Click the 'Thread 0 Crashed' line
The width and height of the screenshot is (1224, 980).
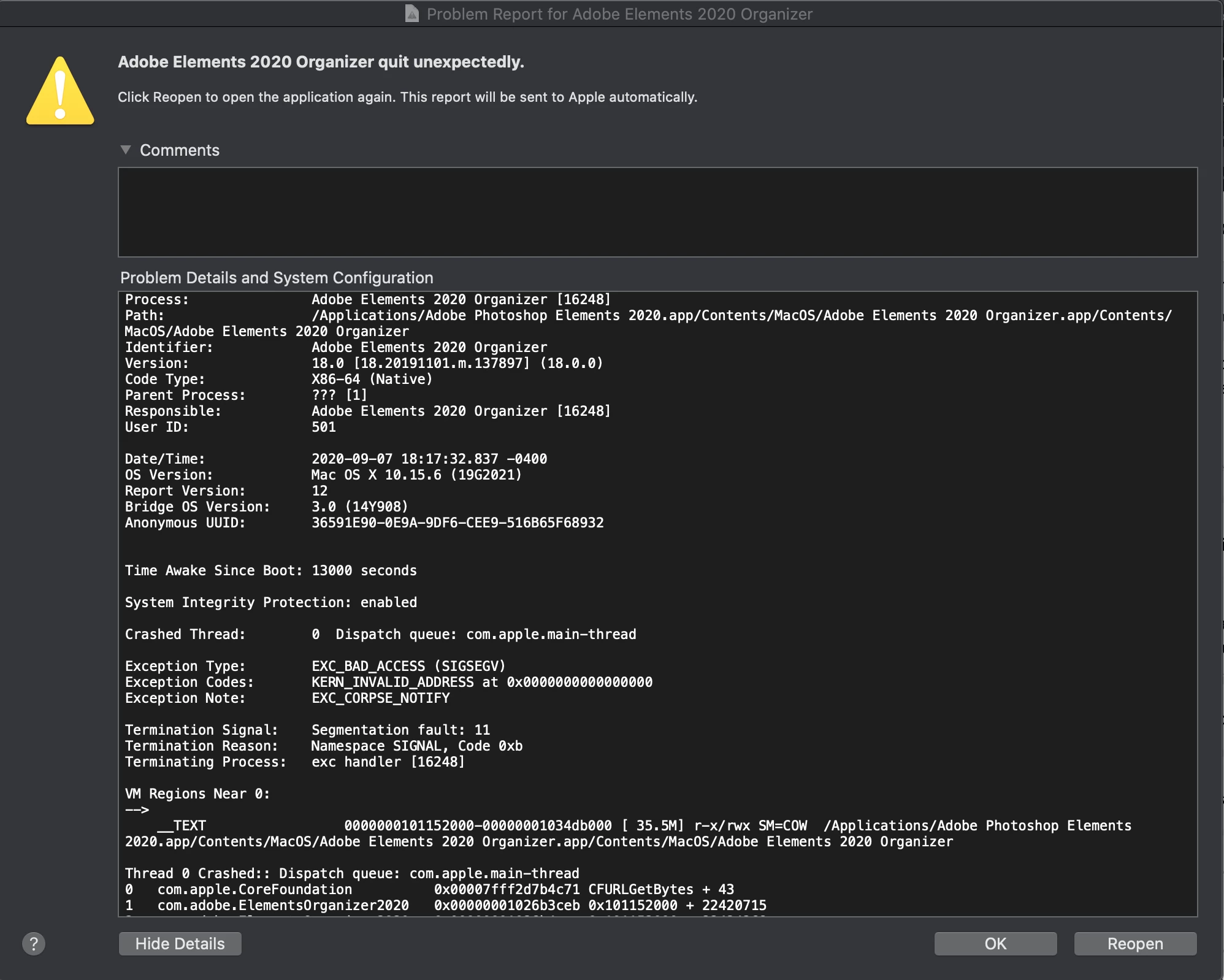pos(351,873)
